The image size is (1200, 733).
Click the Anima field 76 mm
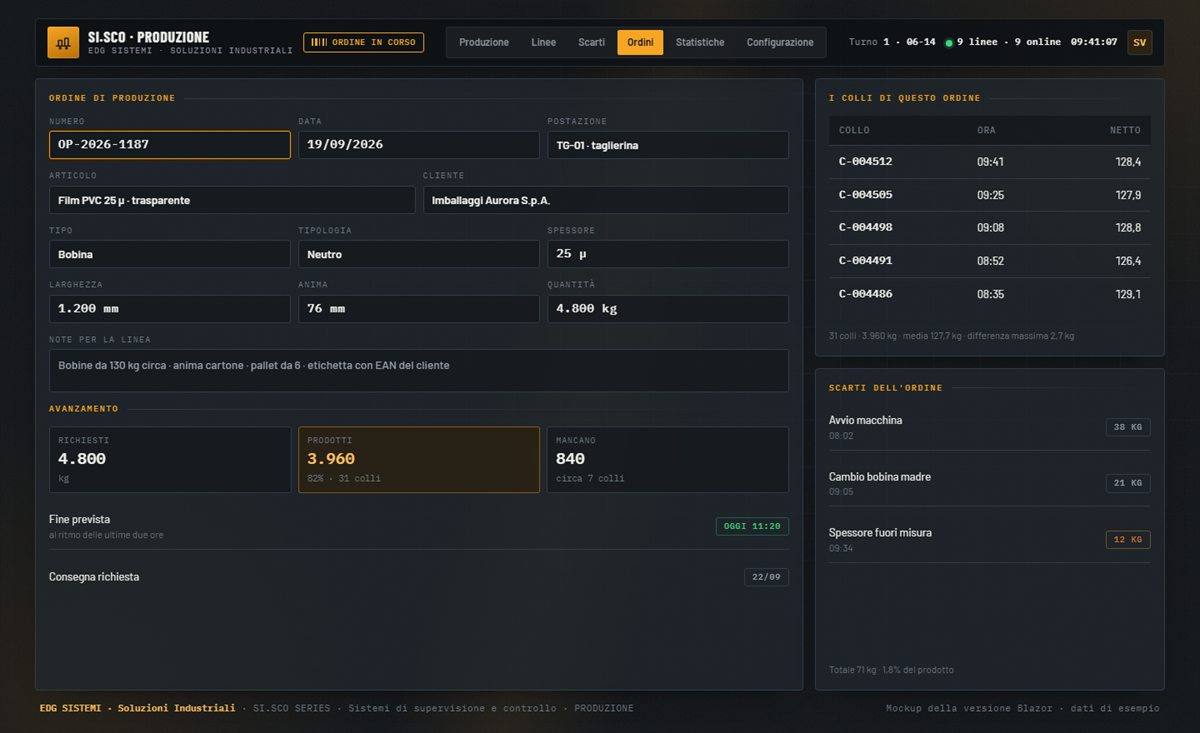pyautogui.click(x=419, y=309)
